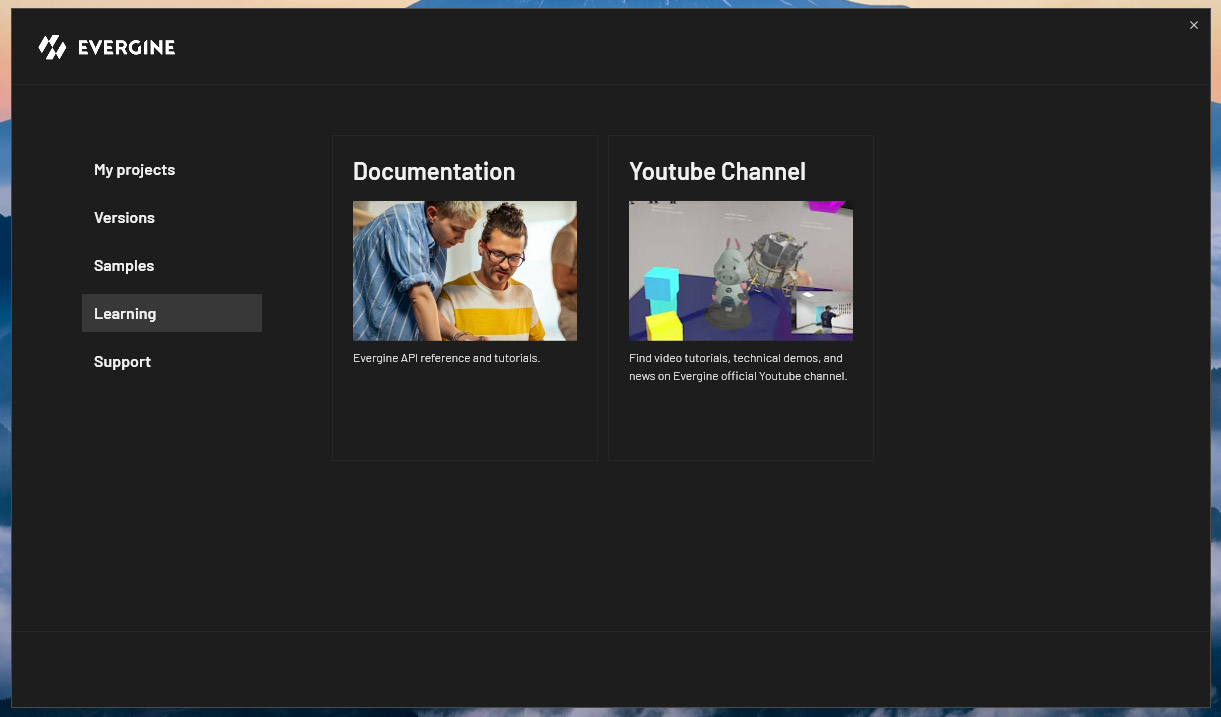Click the small inset picture in Youtube thumbnail
Image resolution: width=1221 pixels, height=717 pixels.
pyautogui.click(x=821, y=315)
